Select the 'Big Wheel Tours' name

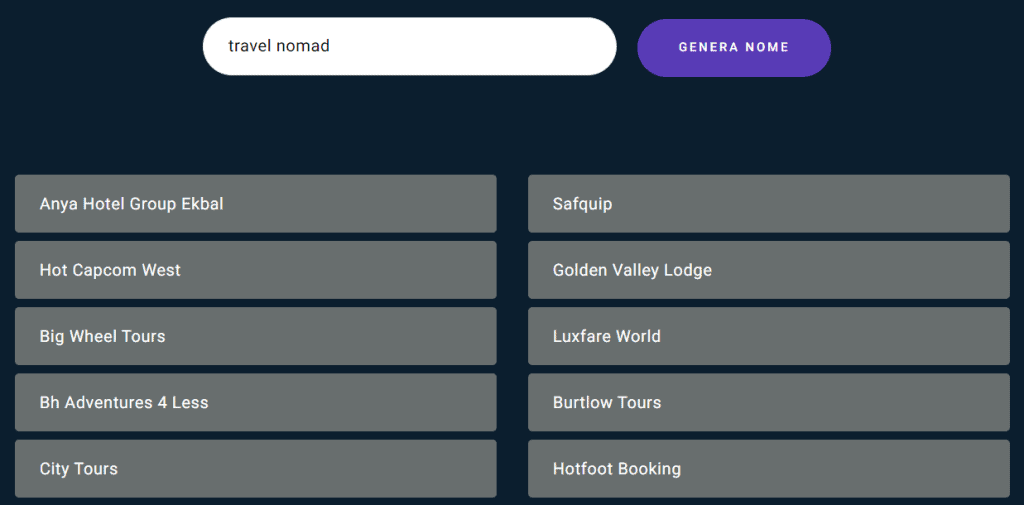[255, 336]
